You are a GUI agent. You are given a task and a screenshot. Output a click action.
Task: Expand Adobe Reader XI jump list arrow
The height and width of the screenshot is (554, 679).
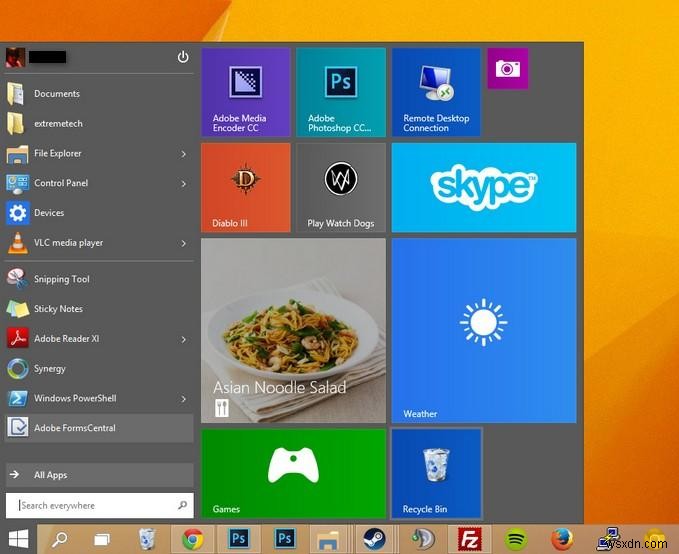(x=184, y=340)
